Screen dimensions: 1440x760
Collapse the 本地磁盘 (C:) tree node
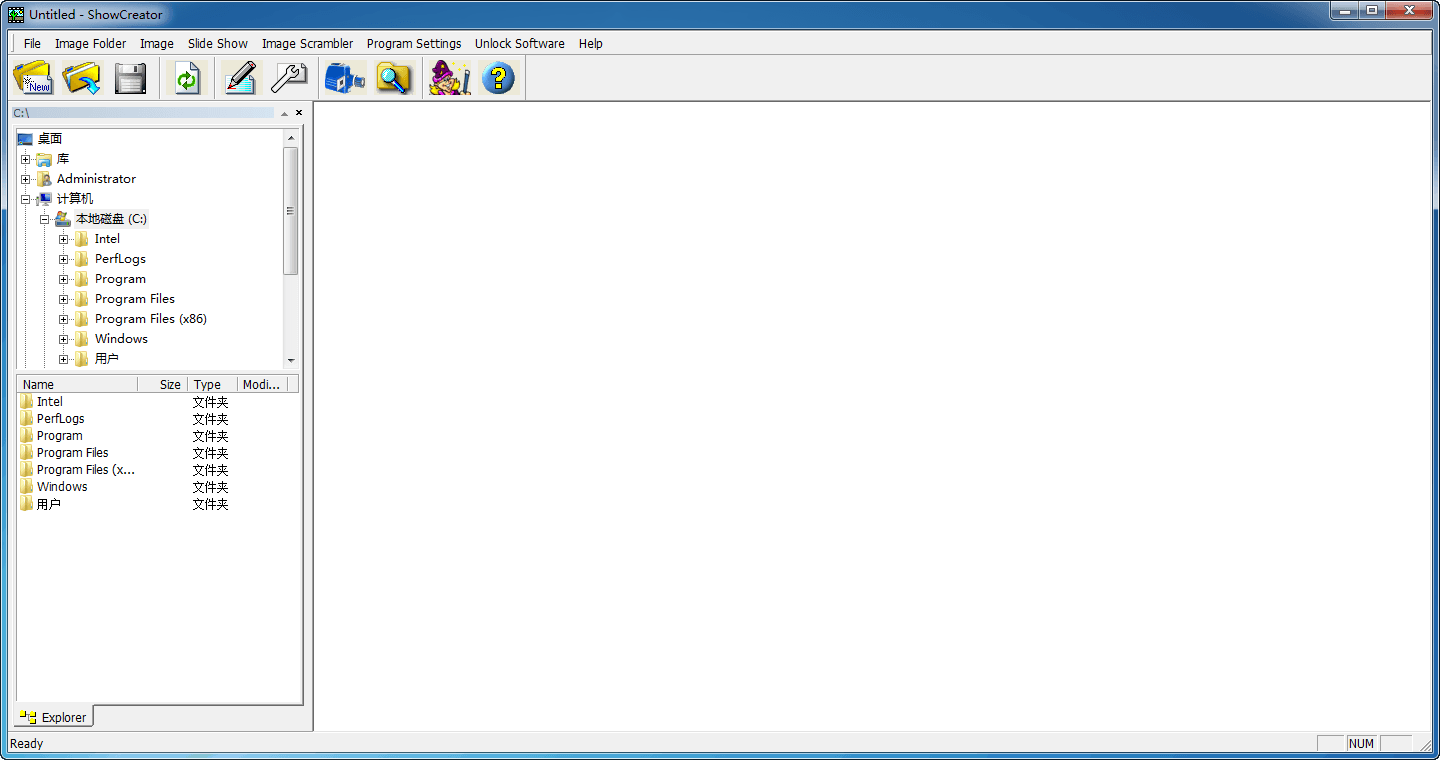45,219
